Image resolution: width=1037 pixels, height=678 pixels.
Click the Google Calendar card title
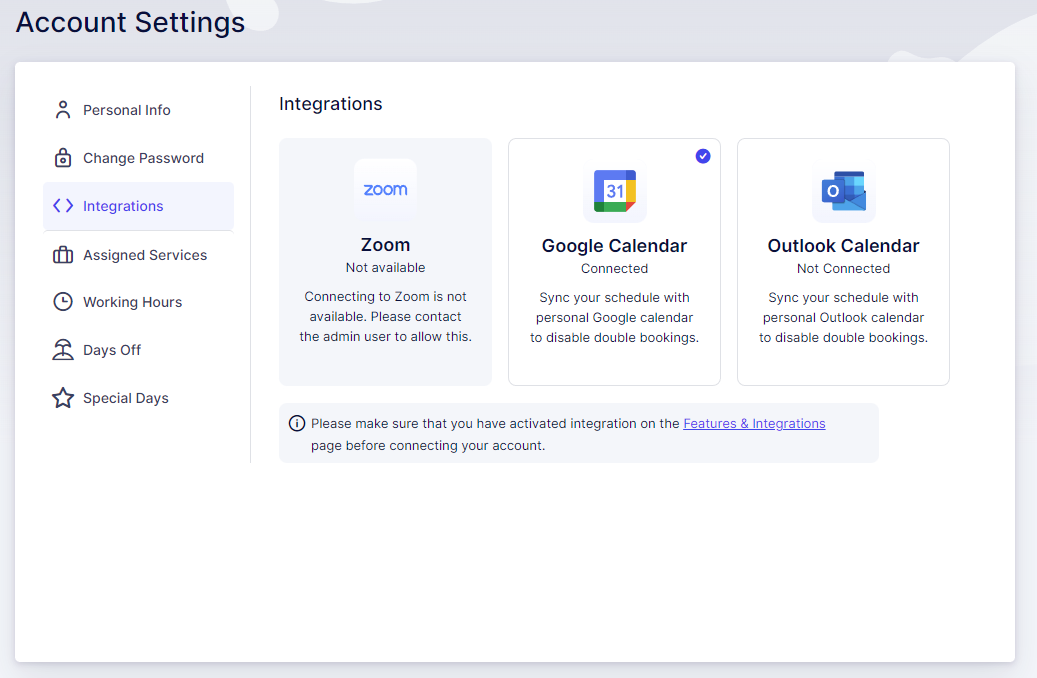pyautogui.click(x=614, y=246)
